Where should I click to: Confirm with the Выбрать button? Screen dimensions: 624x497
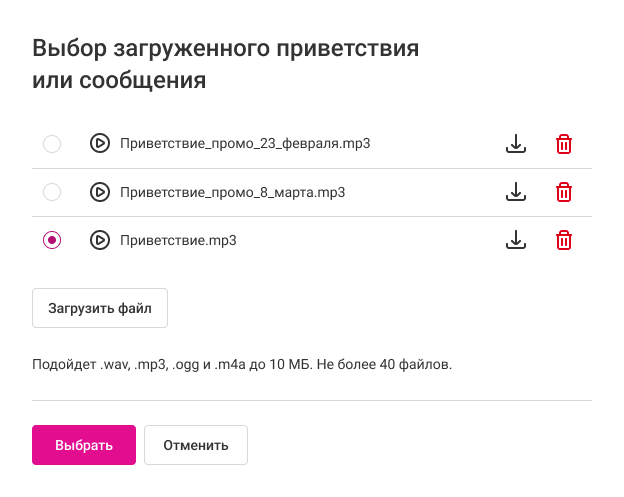point(83,445)
